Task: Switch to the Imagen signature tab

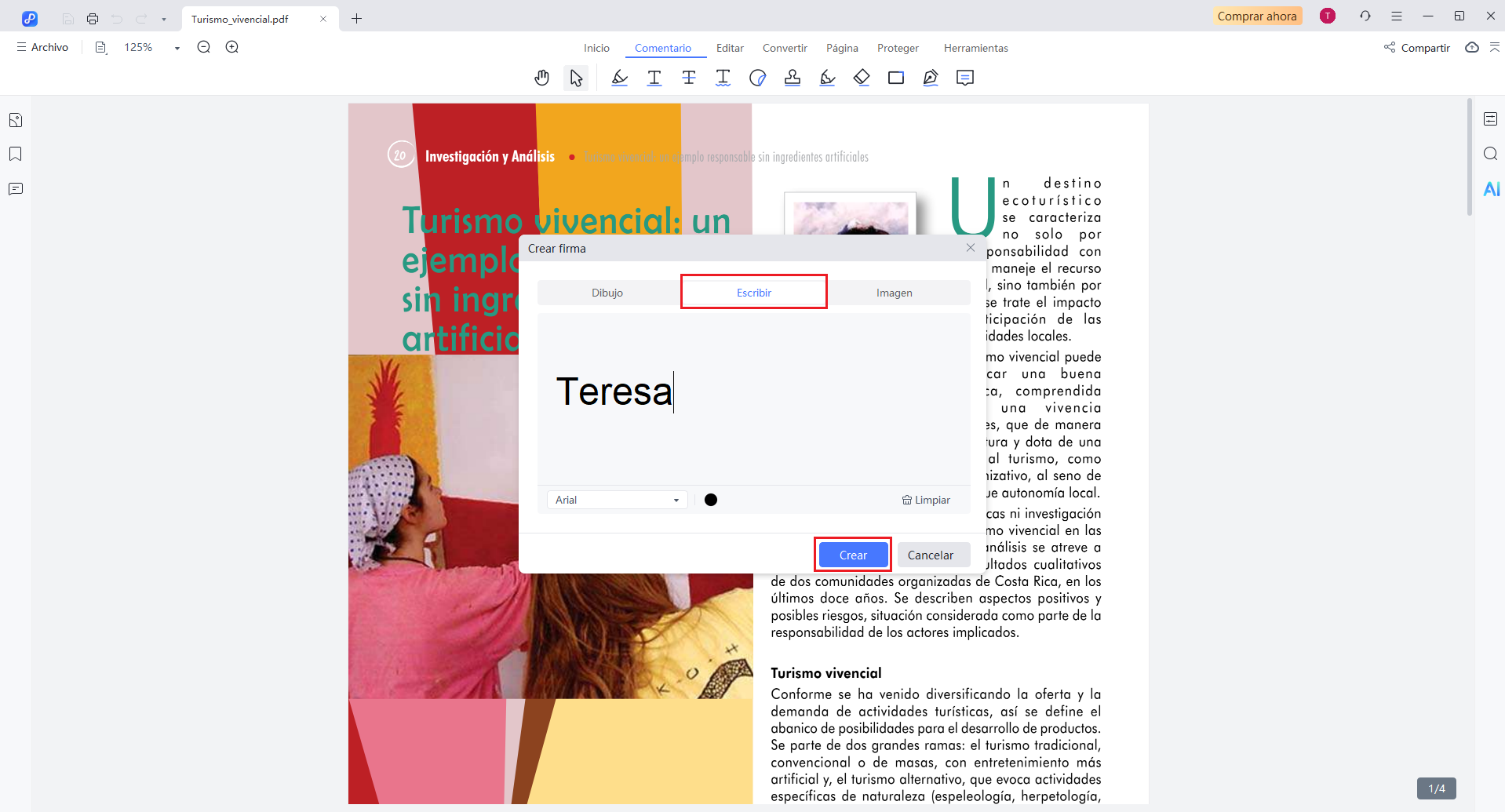Action: click(x=895, y=292)
